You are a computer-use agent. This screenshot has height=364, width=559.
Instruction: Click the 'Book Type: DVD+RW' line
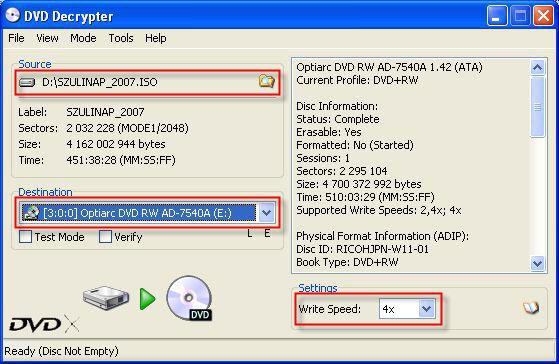347,262
